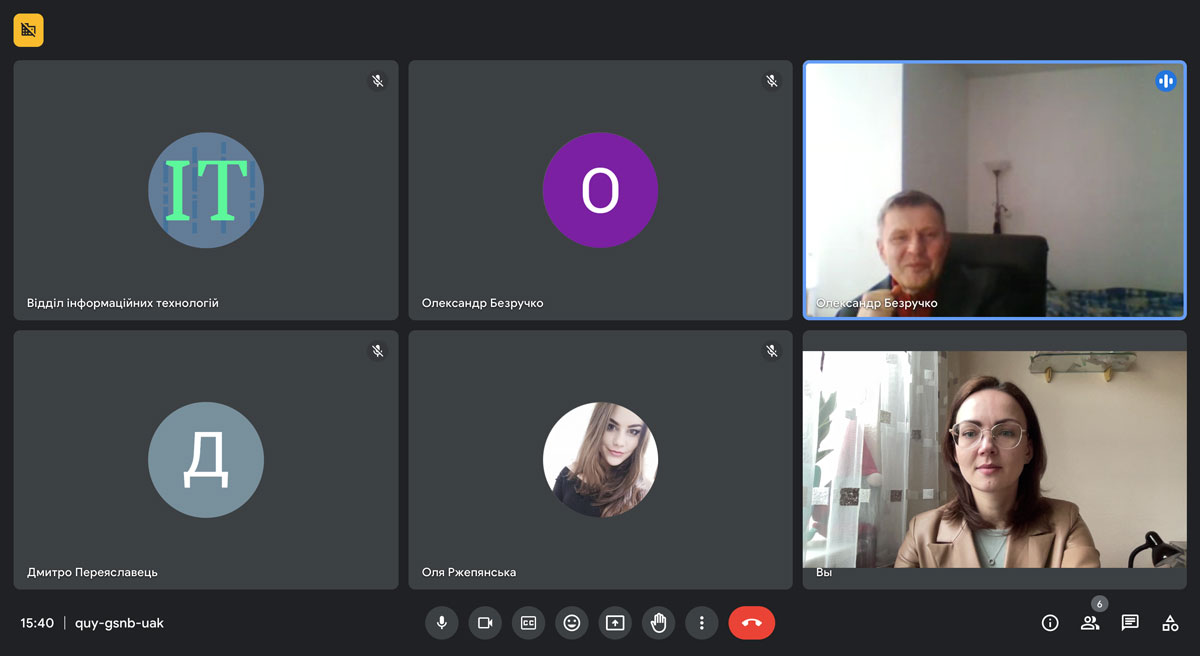Start presenting your screen
Viewport: 1200px width, 656px height.
(615, 623)
